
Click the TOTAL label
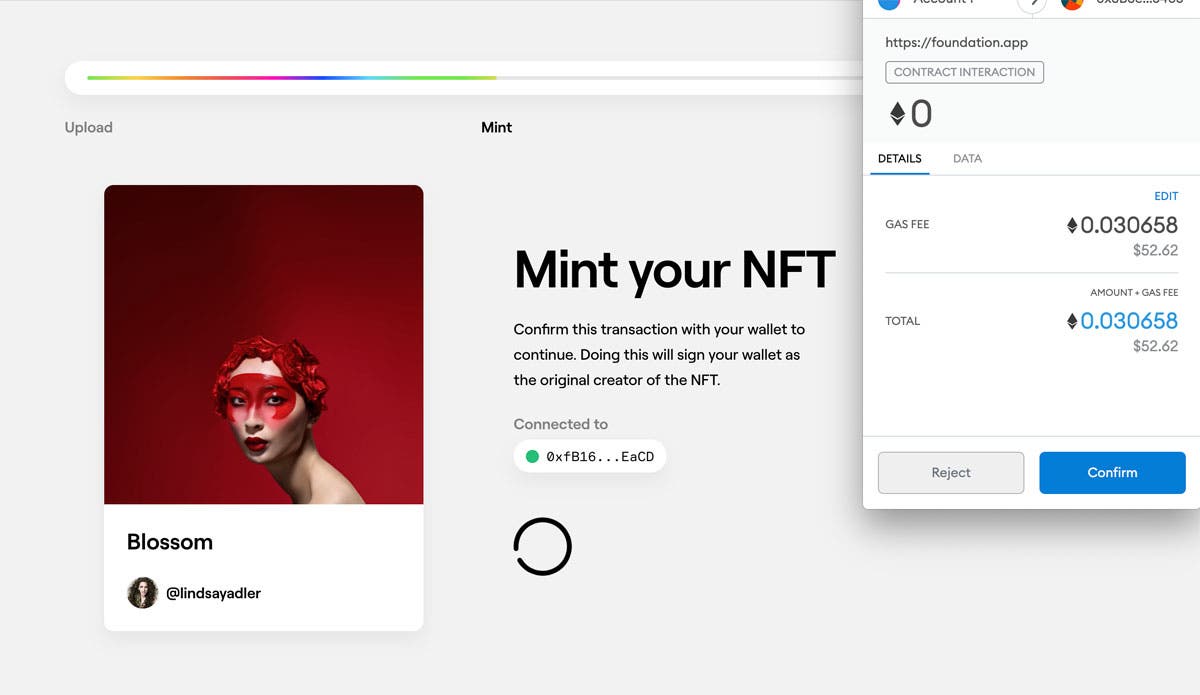click(x=902, y=321)
